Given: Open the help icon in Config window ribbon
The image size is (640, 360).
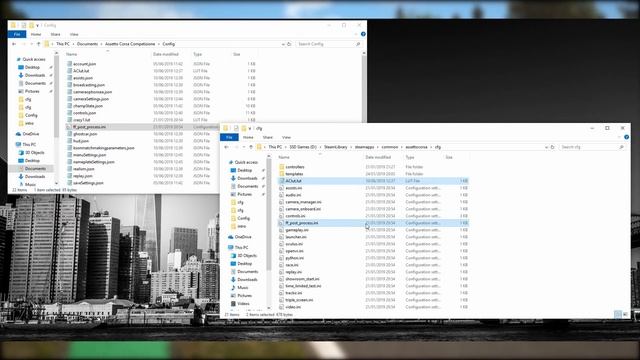Looking at the screenshot, I should tap(363, 34).
